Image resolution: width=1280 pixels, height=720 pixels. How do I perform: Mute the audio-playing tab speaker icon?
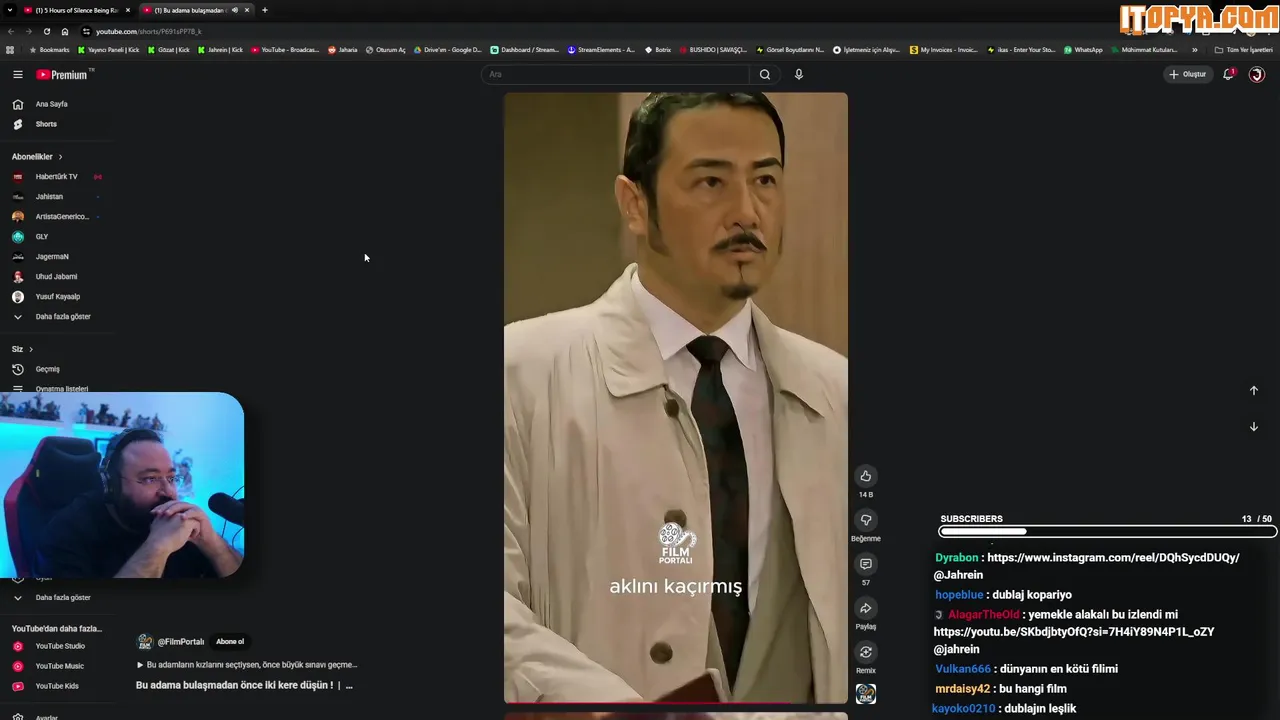point(235,10)
